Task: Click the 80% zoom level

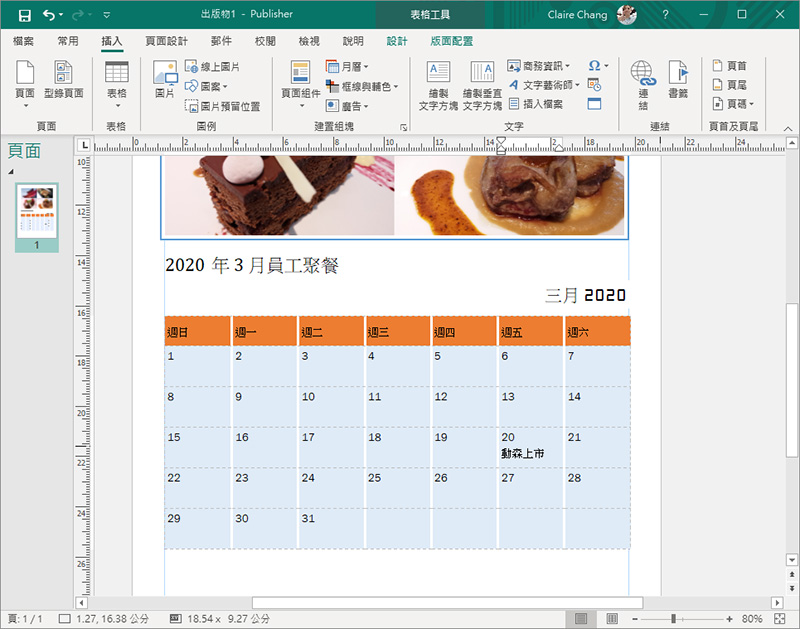Action: coord(752,619)
